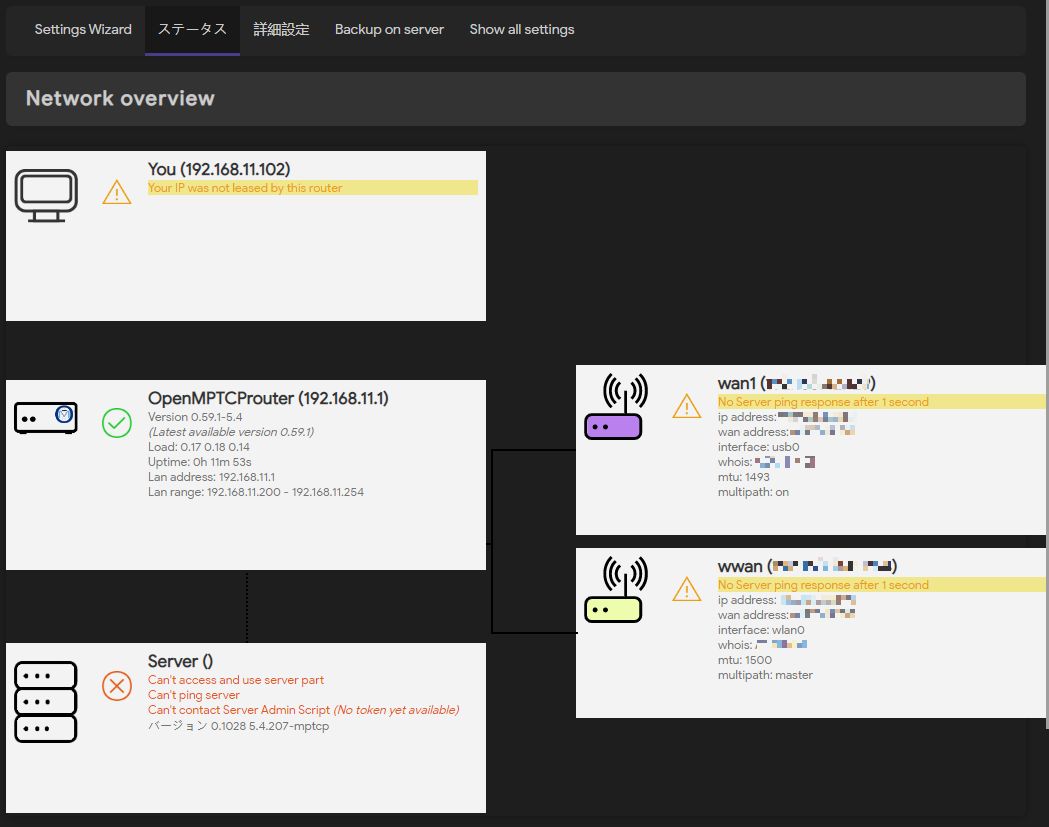Screen dimensions: 1049x827
Task: Open the Show all settings tab
Action: click(522, 29)
